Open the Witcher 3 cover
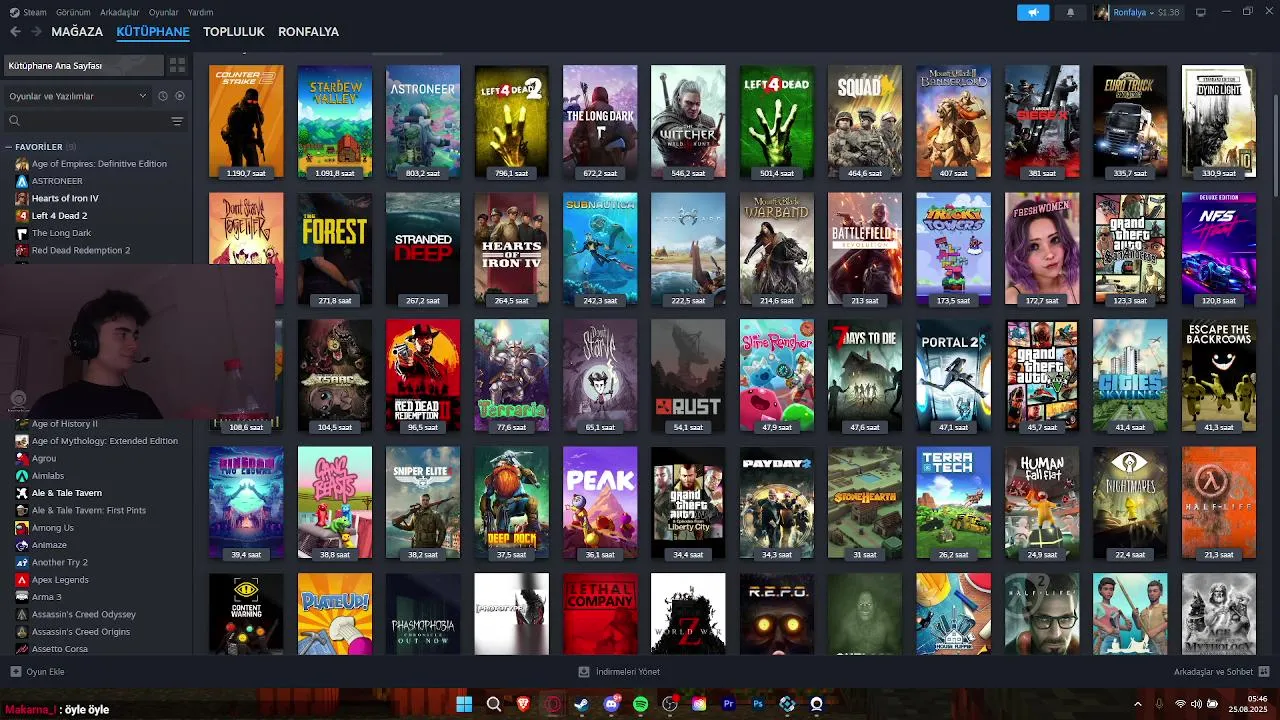This screenshot has height=720, width=1280. (x=688, y=122)
